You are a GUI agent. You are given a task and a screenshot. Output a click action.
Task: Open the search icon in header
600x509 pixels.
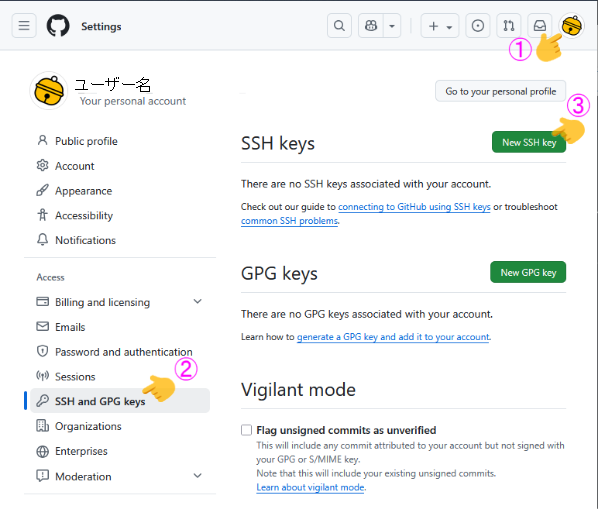pos(340,26)
